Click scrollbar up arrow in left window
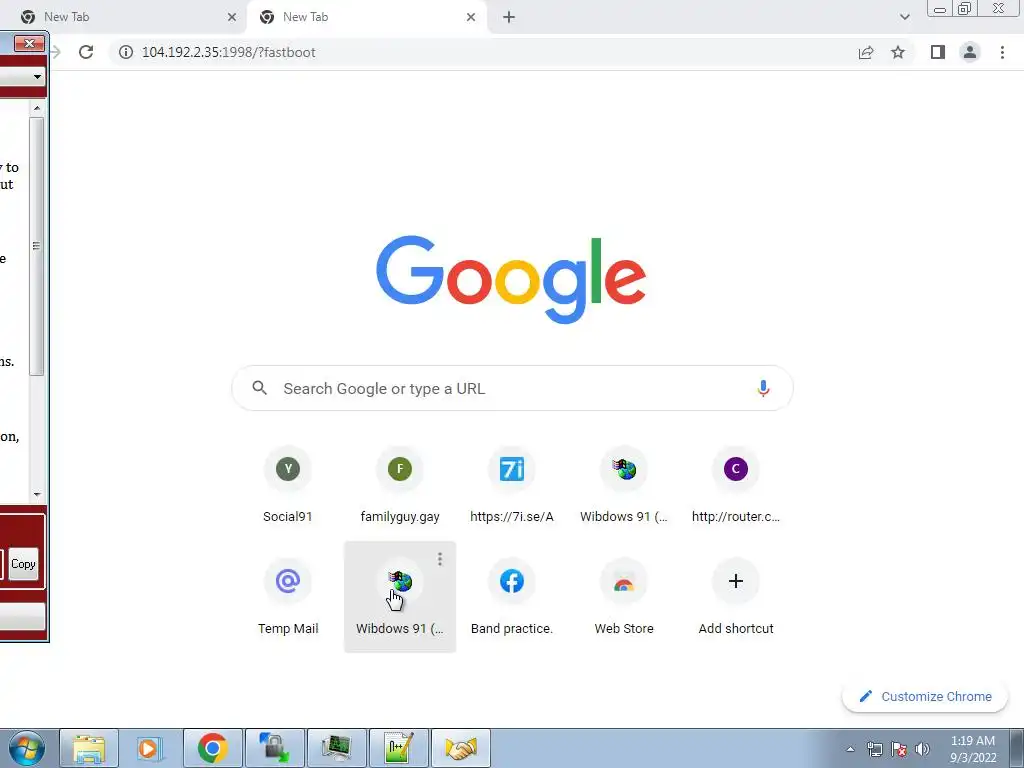 (37, 108)
